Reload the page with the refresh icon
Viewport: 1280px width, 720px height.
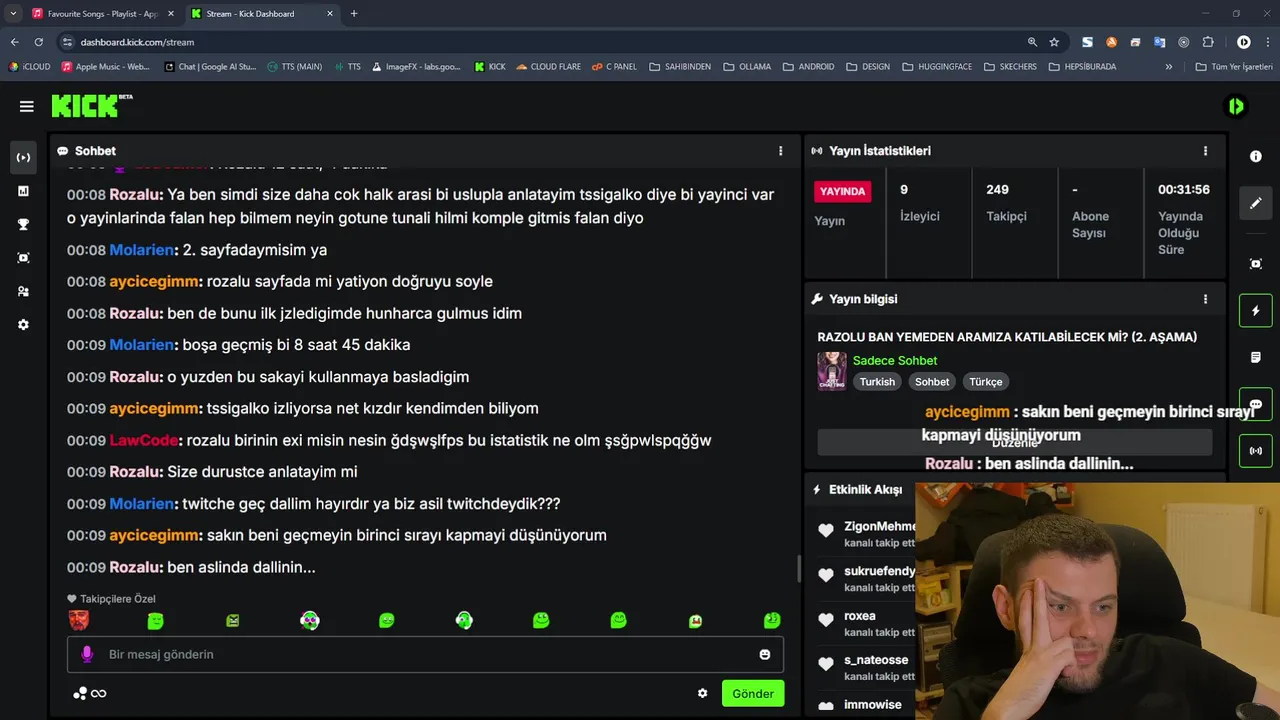[x=39, y=42]
